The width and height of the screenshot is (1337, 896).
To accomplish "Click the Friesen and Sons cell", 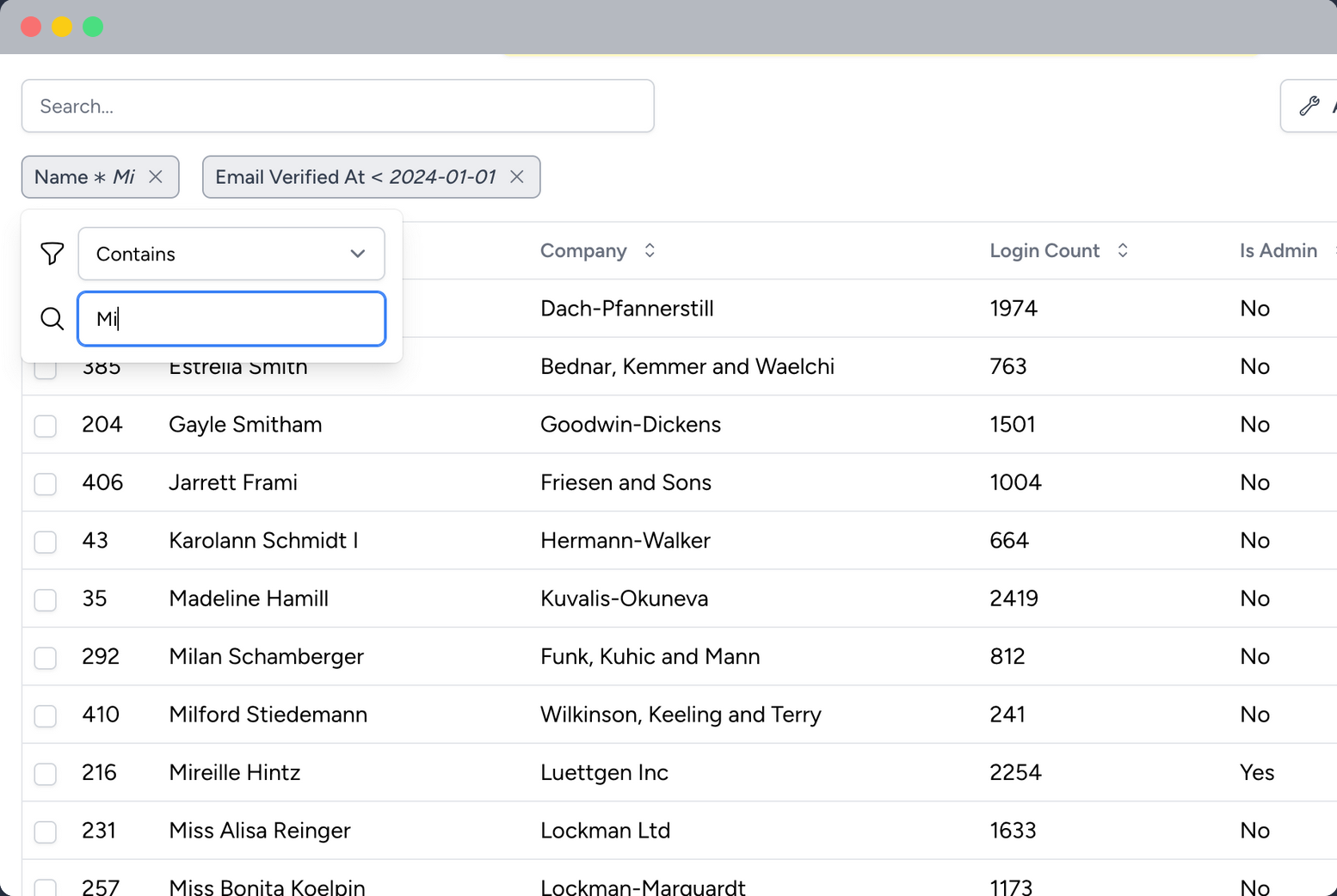I will click(x=625, y=482).
